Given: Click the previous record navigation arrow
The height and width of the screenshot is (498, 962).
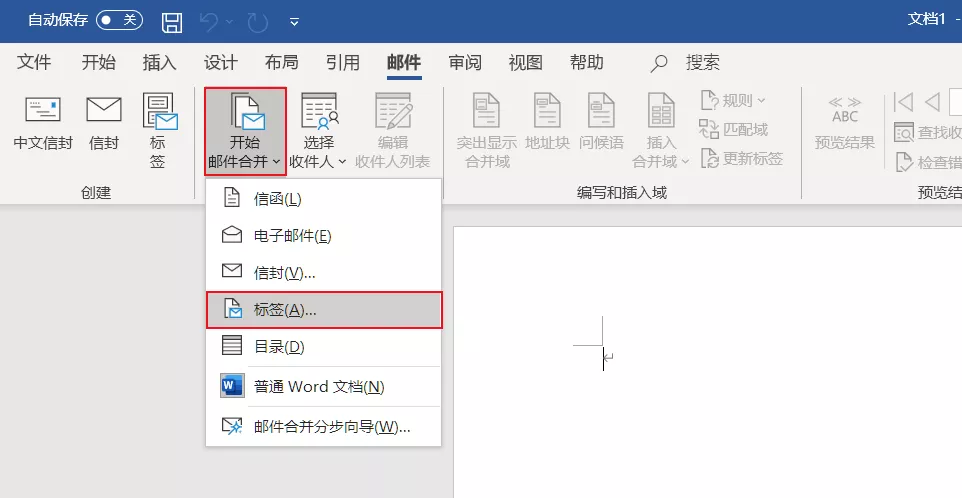Looking at the screenshot, I should click(933, 102).
